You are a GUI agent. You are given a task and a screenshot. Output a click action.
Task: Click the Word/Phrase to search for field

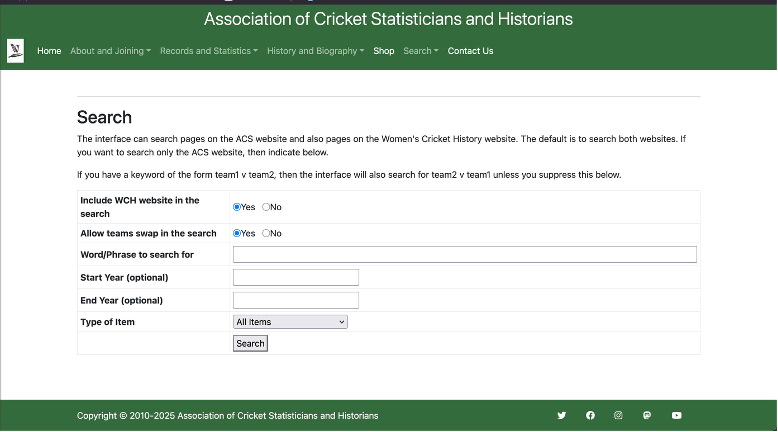click(x=464, y=255)
